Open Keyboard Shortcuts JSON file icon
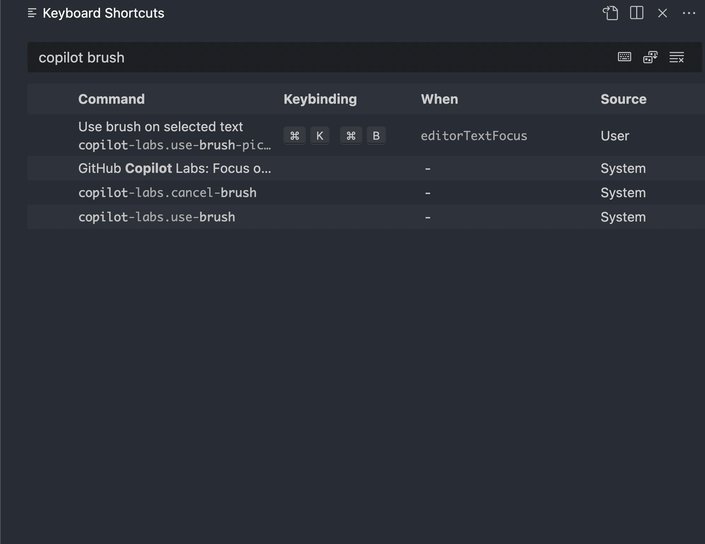Viewport: 705px width, 544px height. (x=610, y=13)
